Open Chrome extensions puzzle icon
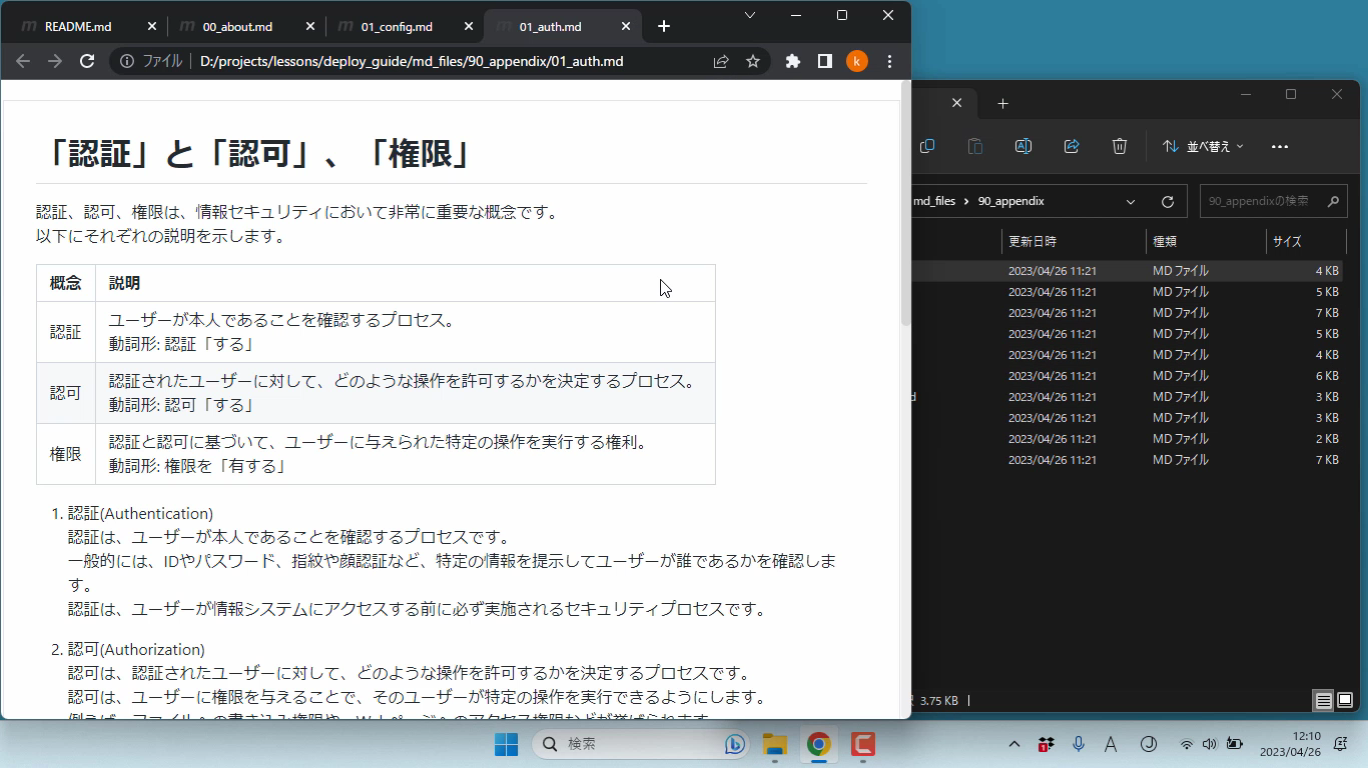 tap(793, 61)
